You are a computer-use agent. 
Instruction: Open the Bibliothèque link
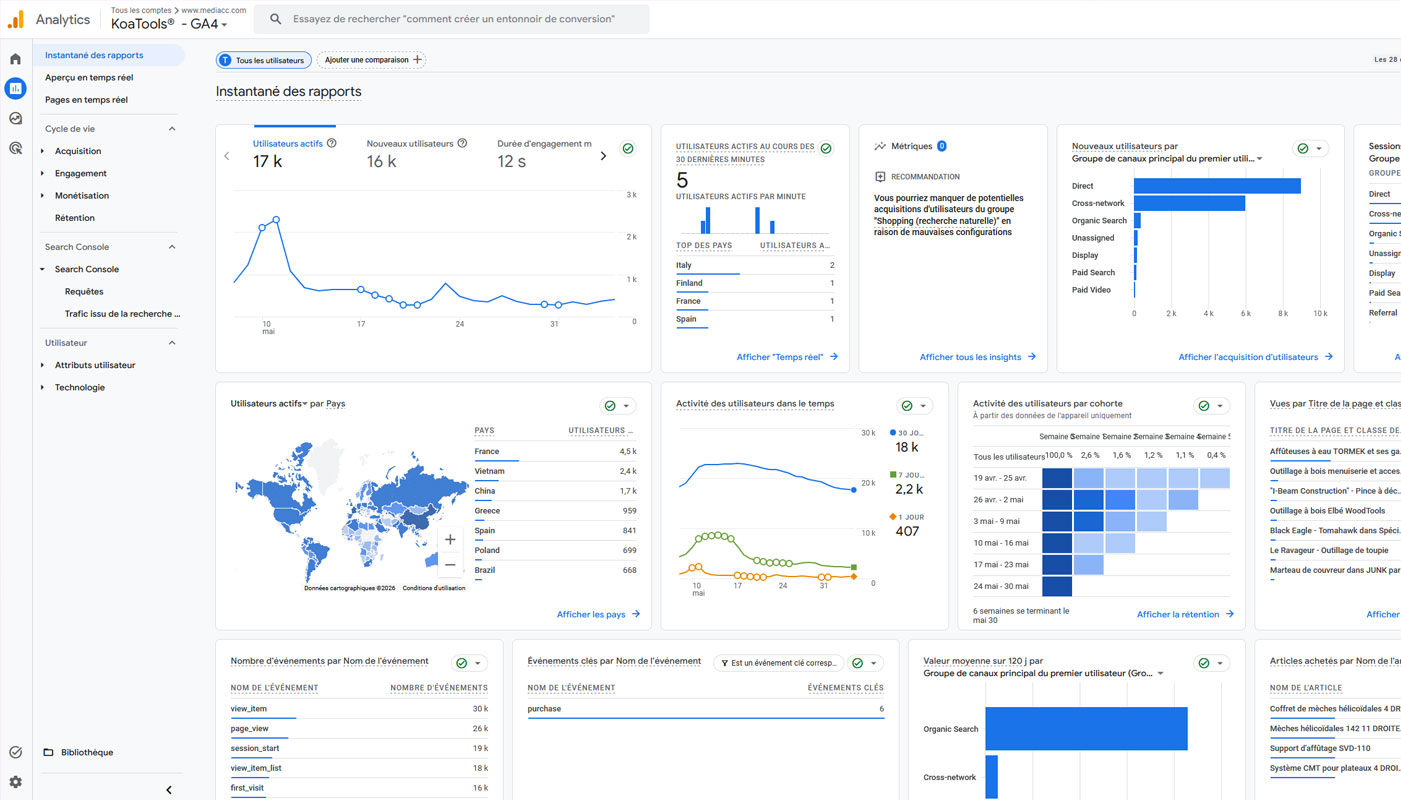(87, 752)
